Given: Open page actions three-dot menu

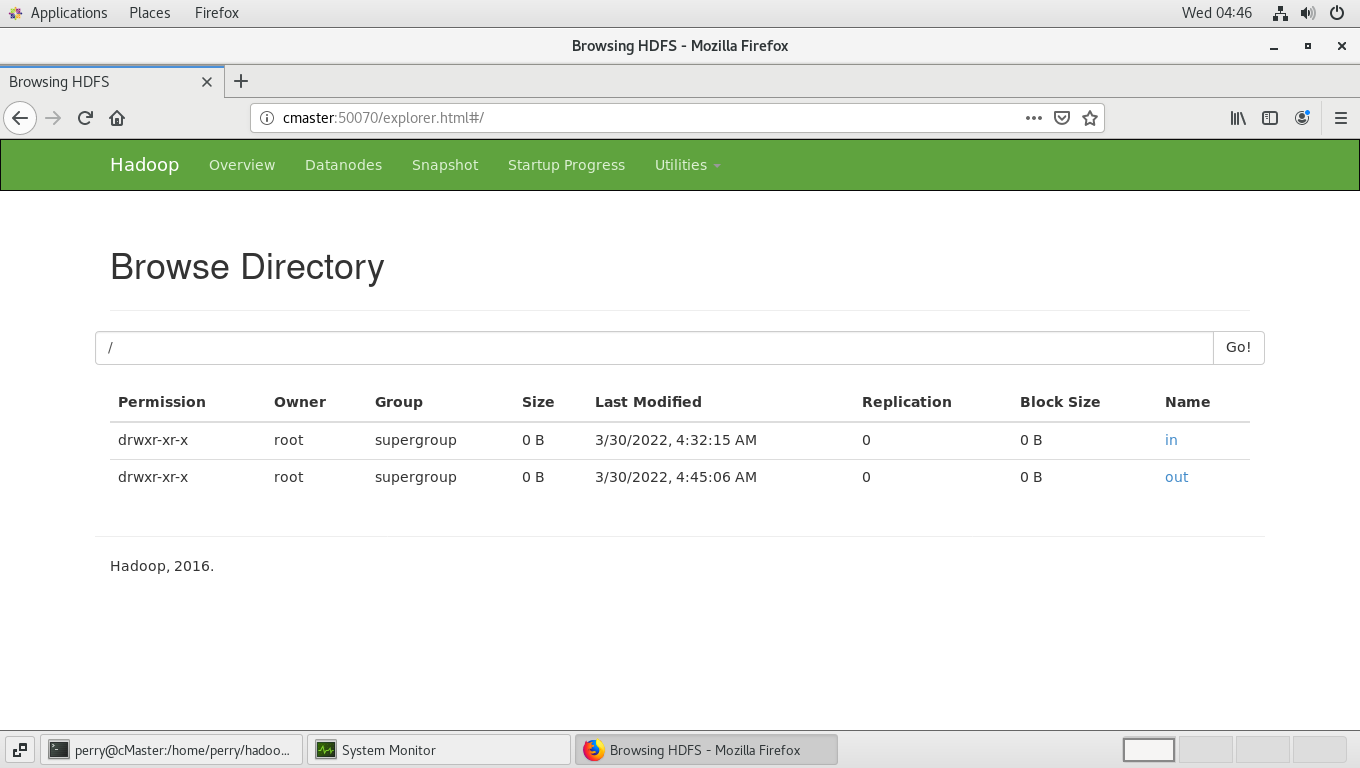Looking at the screenshot, I should pos(1034,118).
